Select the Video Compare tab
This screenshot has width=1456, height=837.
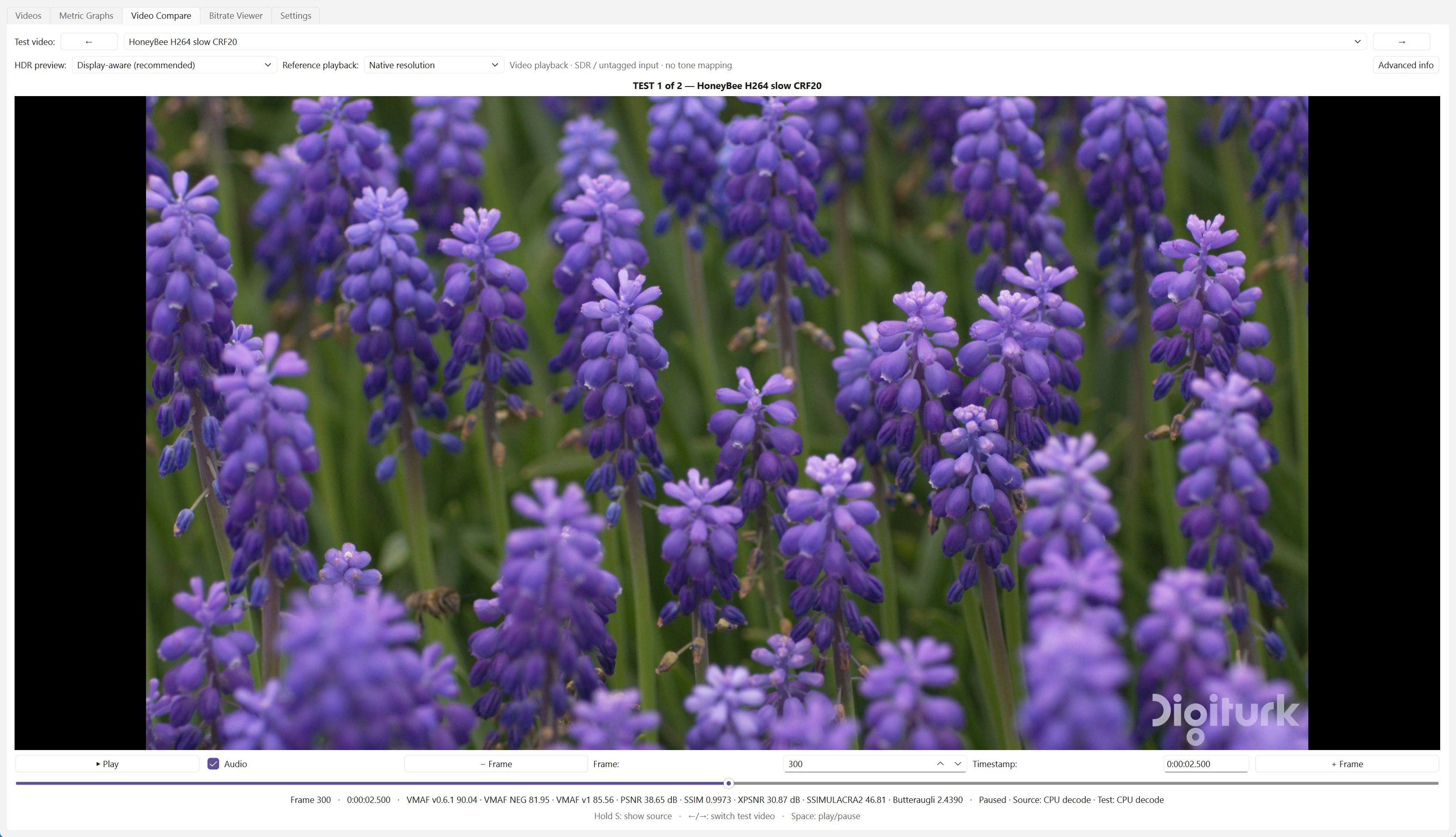161,15
